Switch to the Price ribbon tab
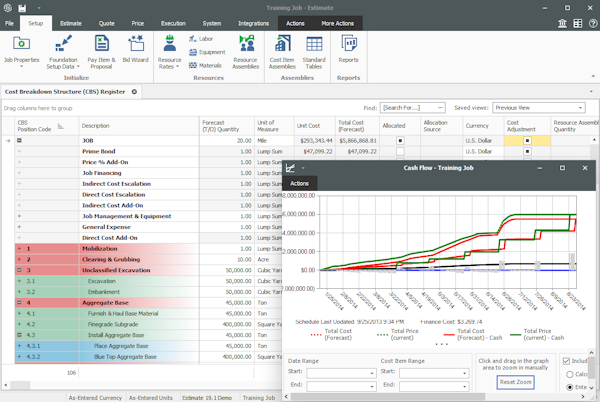The width and height of the screenshot is (600, 402). coord(138,23)
